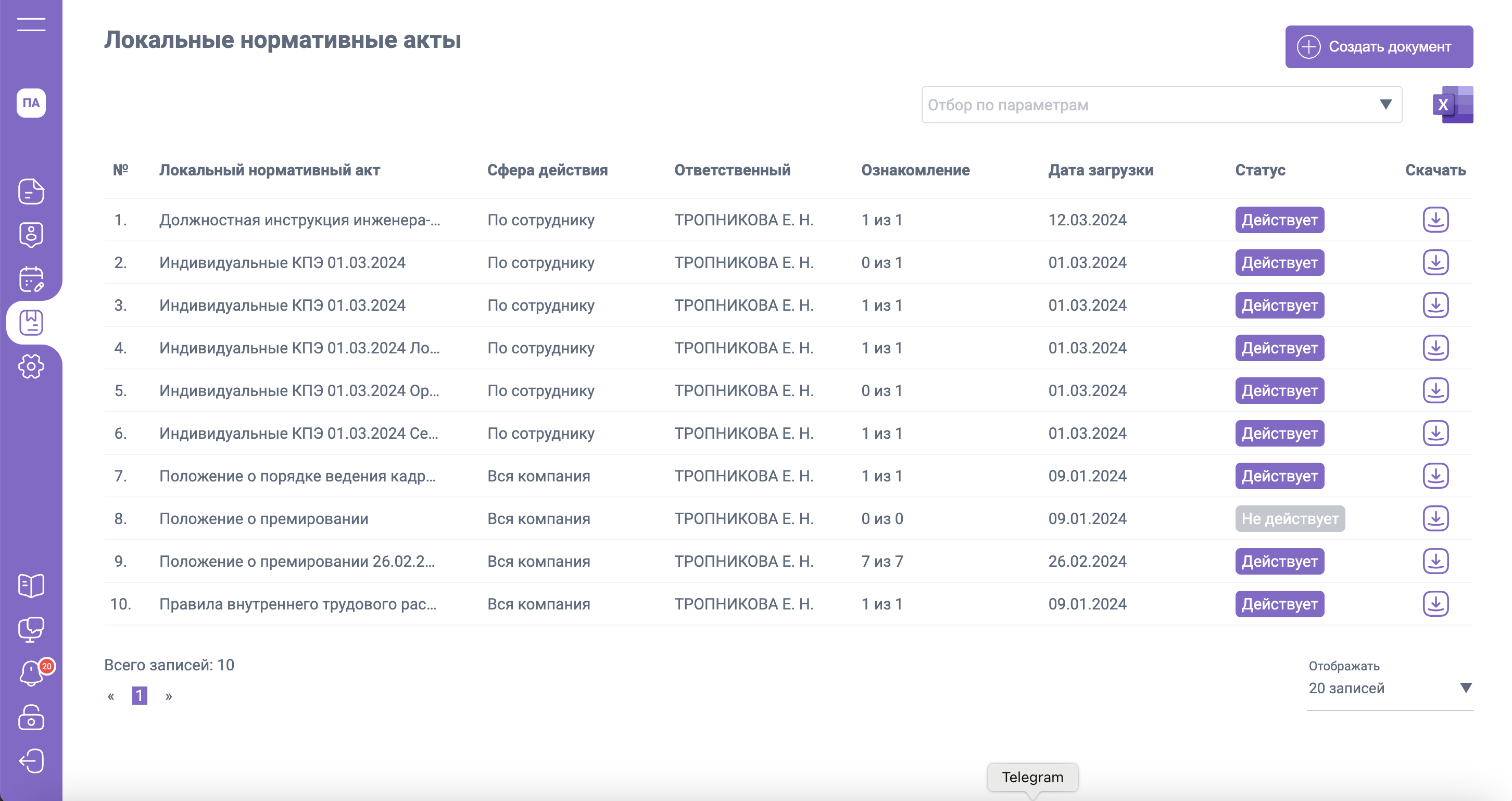Viewport: 1512px width, 801px height.
Task: Open the knowledge base book icon
Action: [x=31, y=585]
